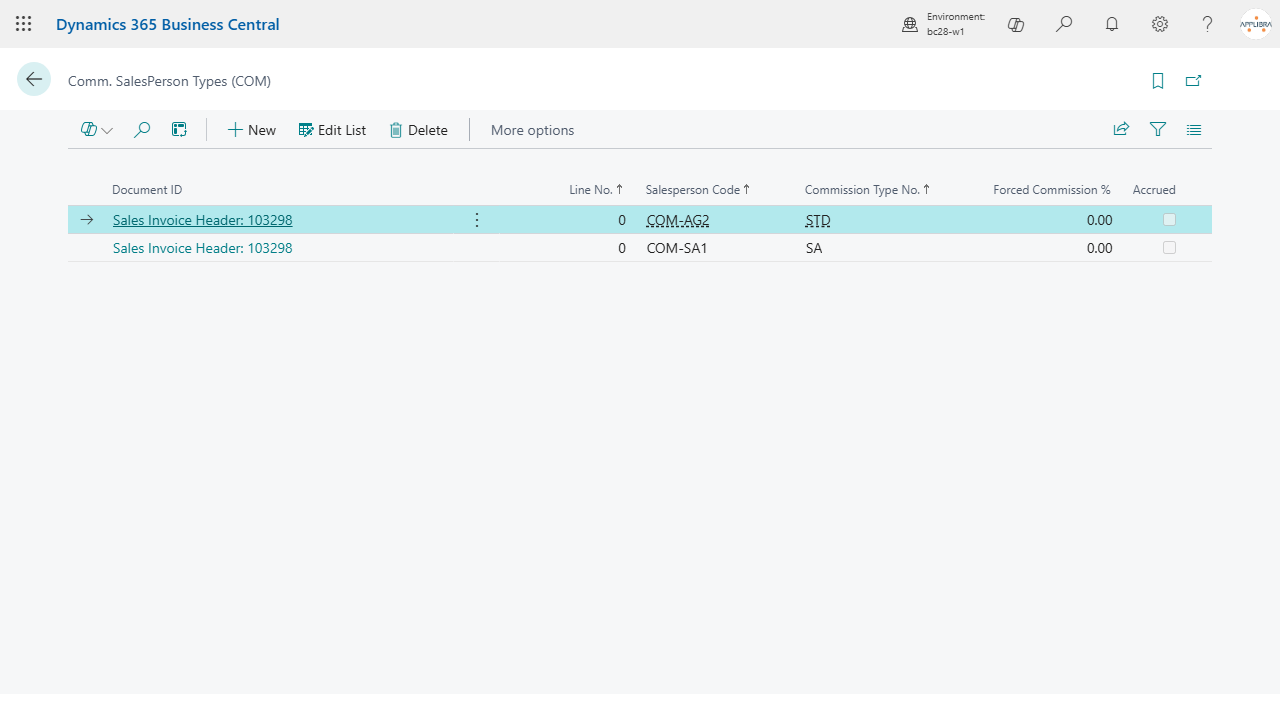Select the SA commission type cell
The height and width of the screenshot is (720, 1280).
pyautogui.click(x=814, y=248)
